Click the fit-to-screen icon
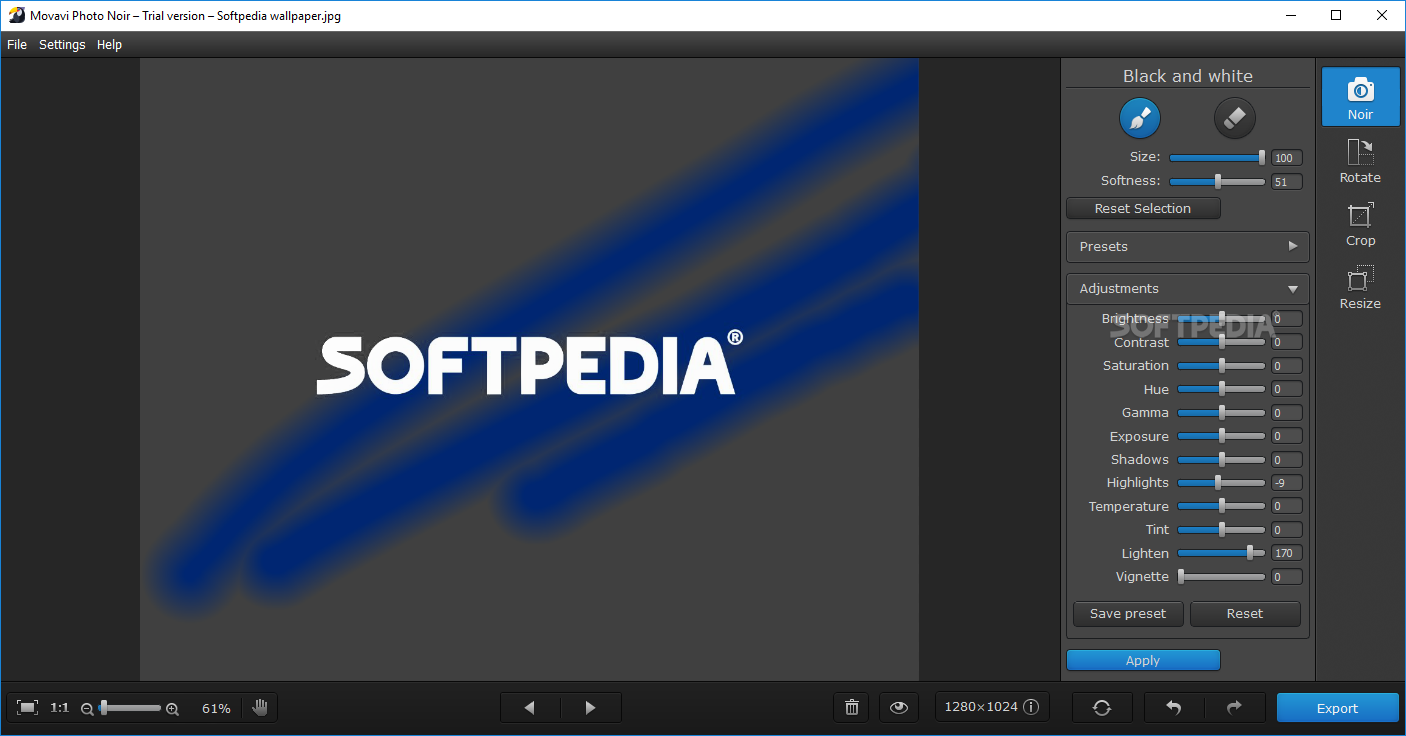Screen dimensions: 1406x736 [x=28, y=708]
